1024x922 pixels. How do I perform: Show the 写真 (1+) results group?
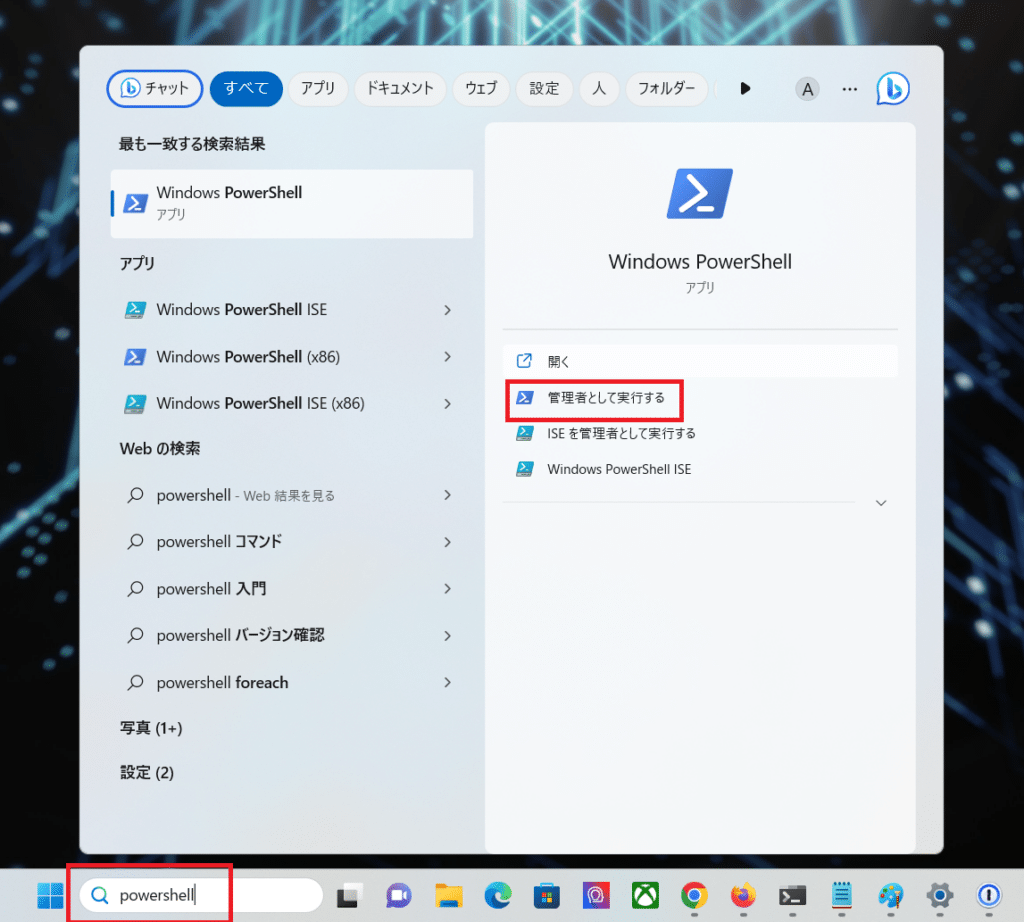point(151,728)
